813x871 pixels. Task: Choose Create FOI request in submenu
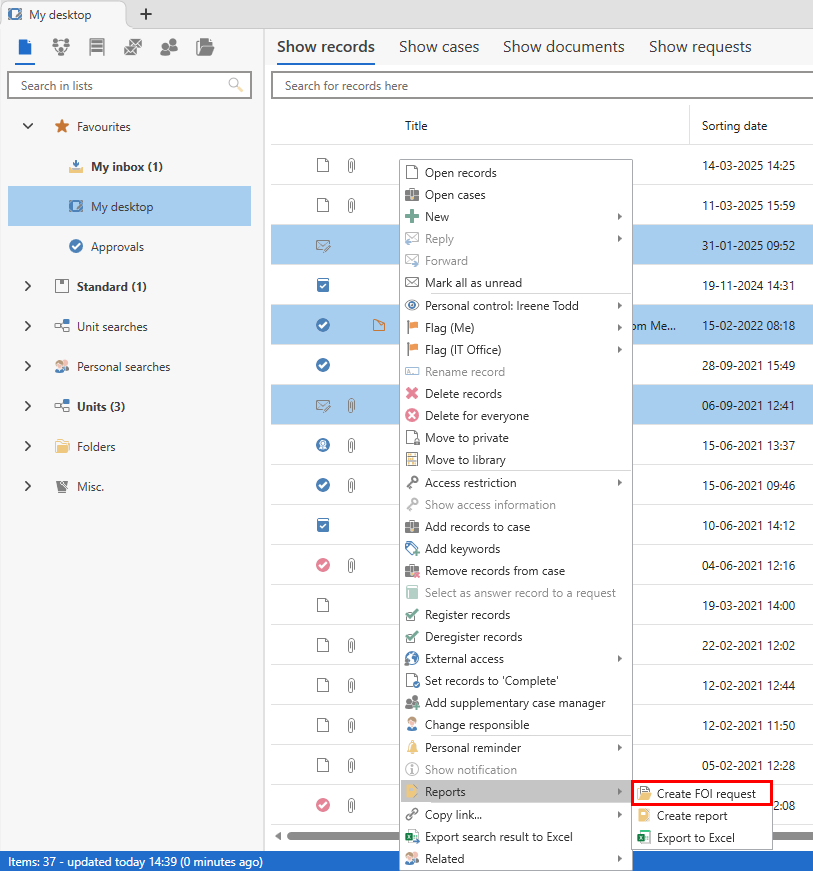705,794
